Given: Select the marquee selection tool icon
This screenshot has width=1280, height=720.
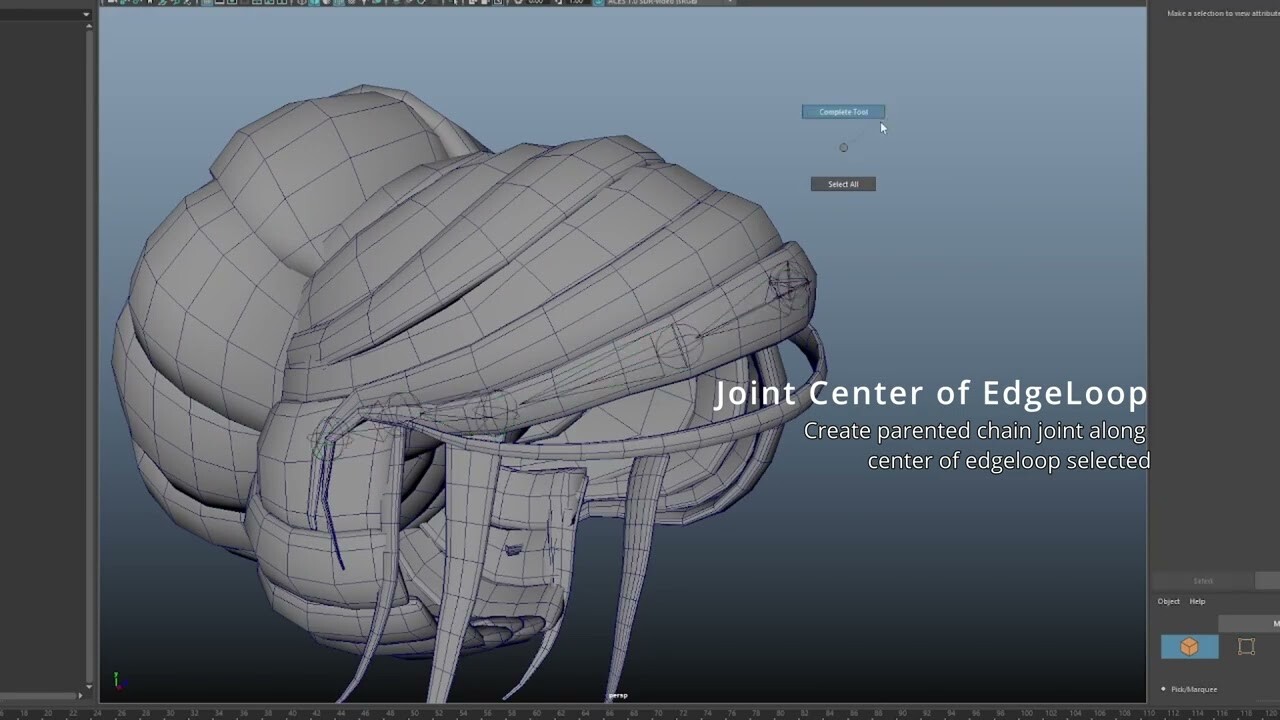Looking at the screenshot, I should pyautogui.click(x=1246, y=646).
